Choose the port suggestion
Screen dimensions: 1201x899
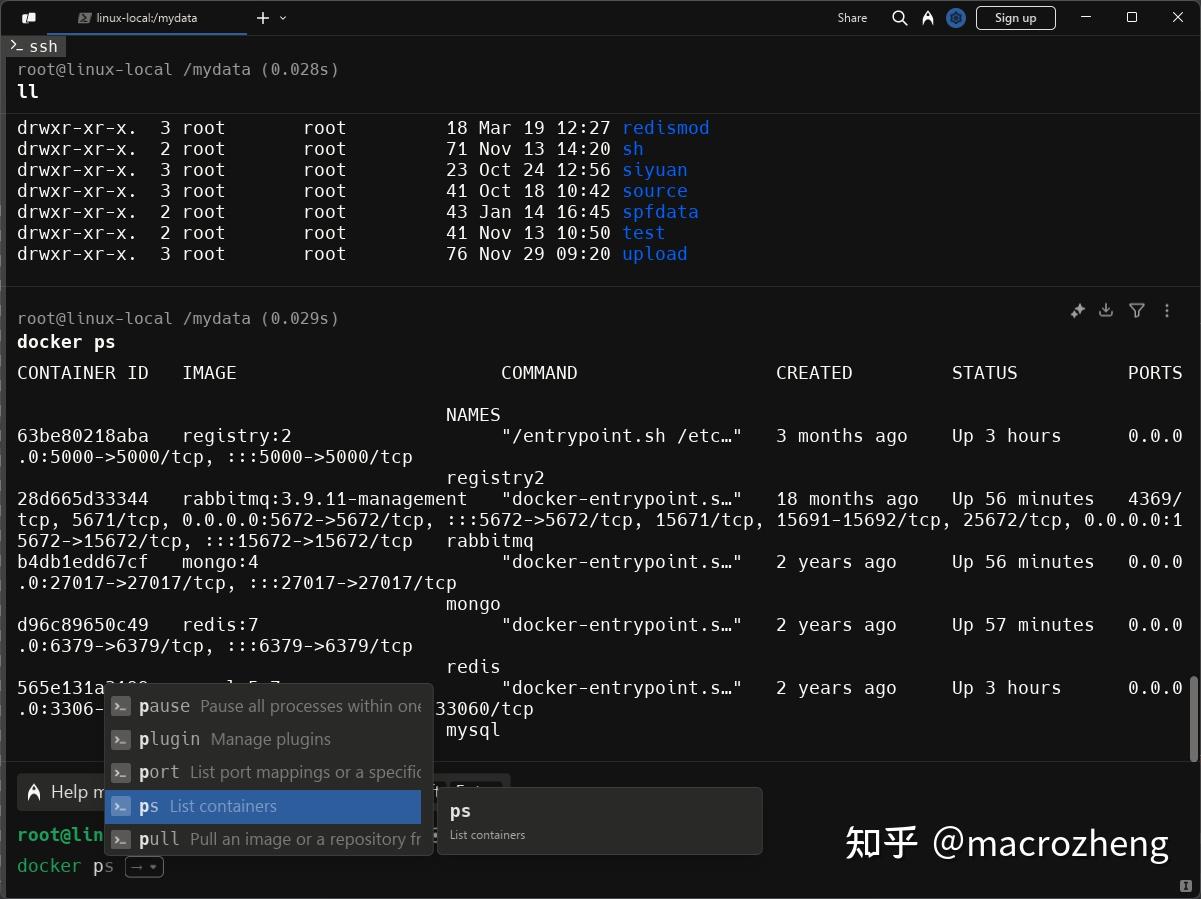[264, 772]
